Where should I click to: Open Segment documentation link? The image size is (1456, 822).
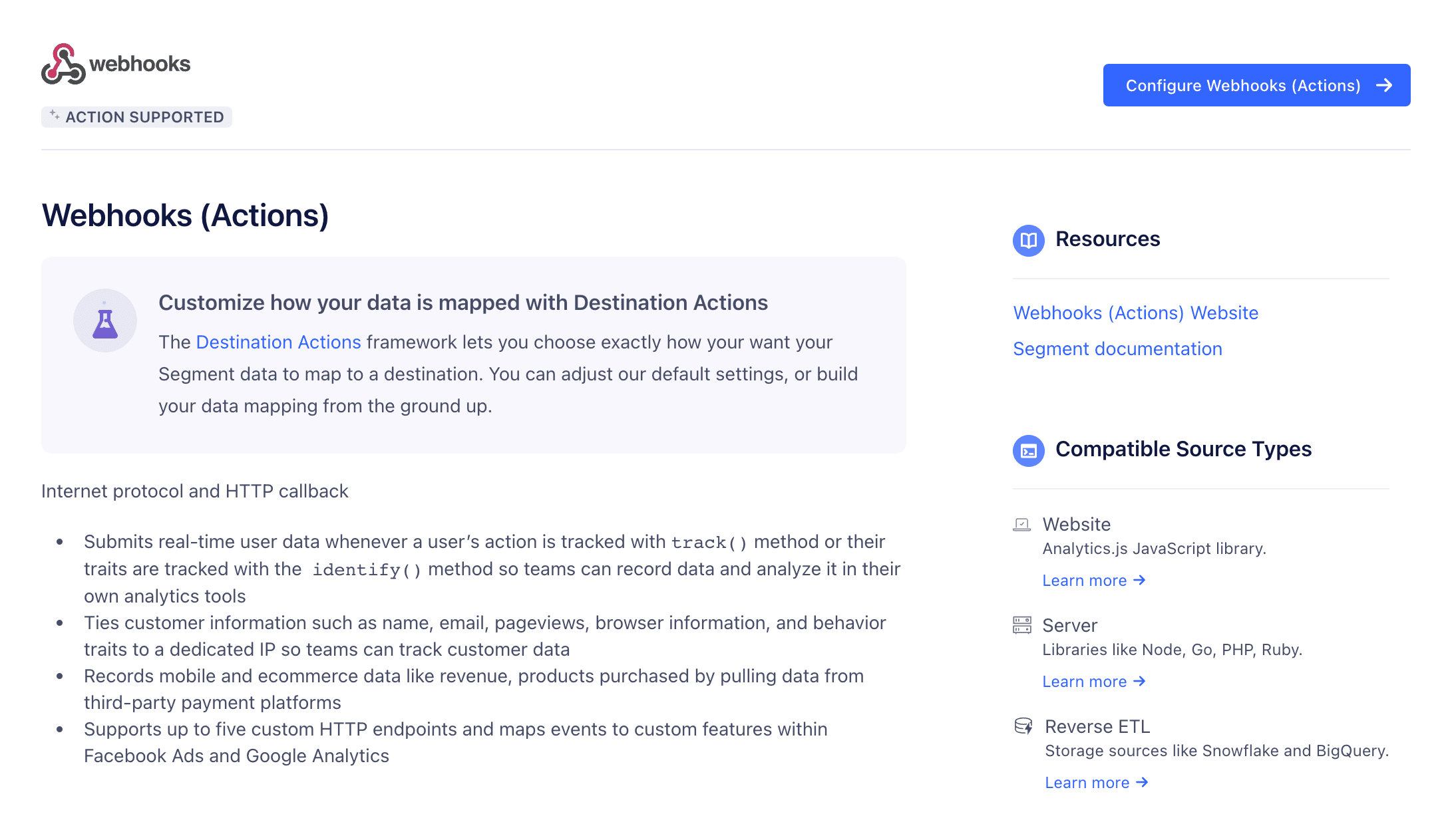pyautogui.click(x=1117, y=348)
